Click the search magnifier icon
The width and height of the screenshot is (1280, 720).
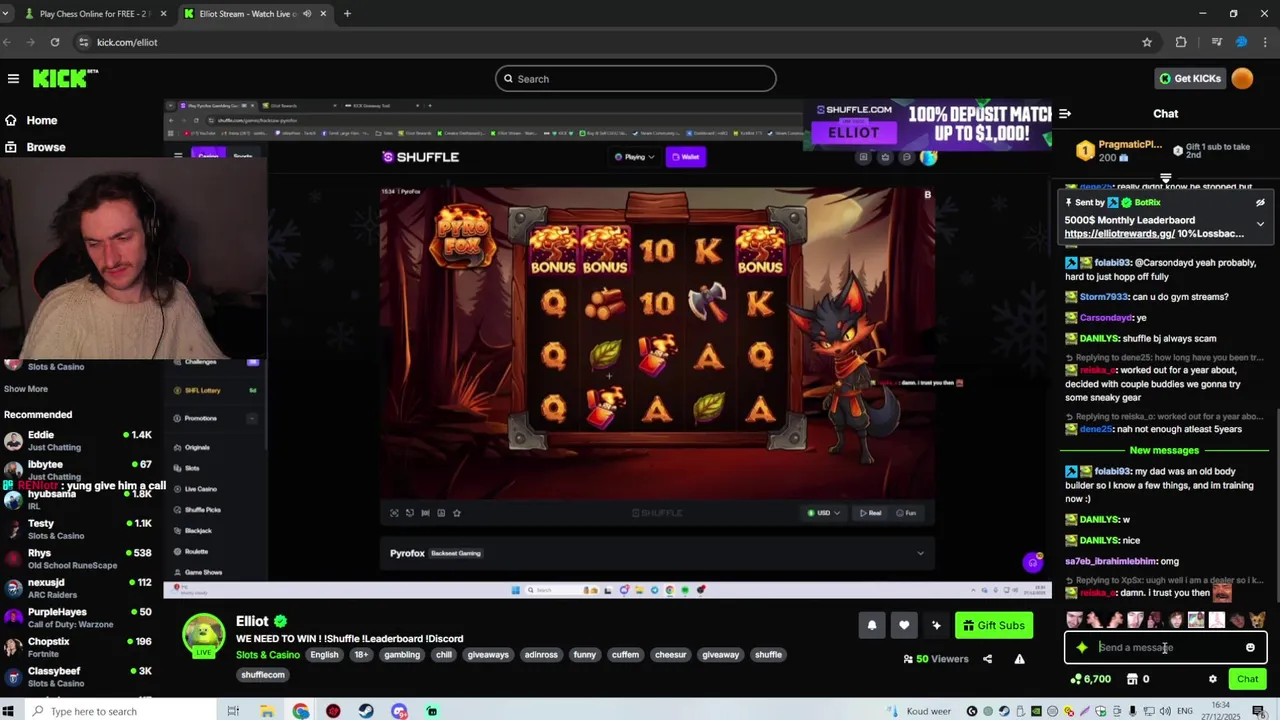pos(508,79)
